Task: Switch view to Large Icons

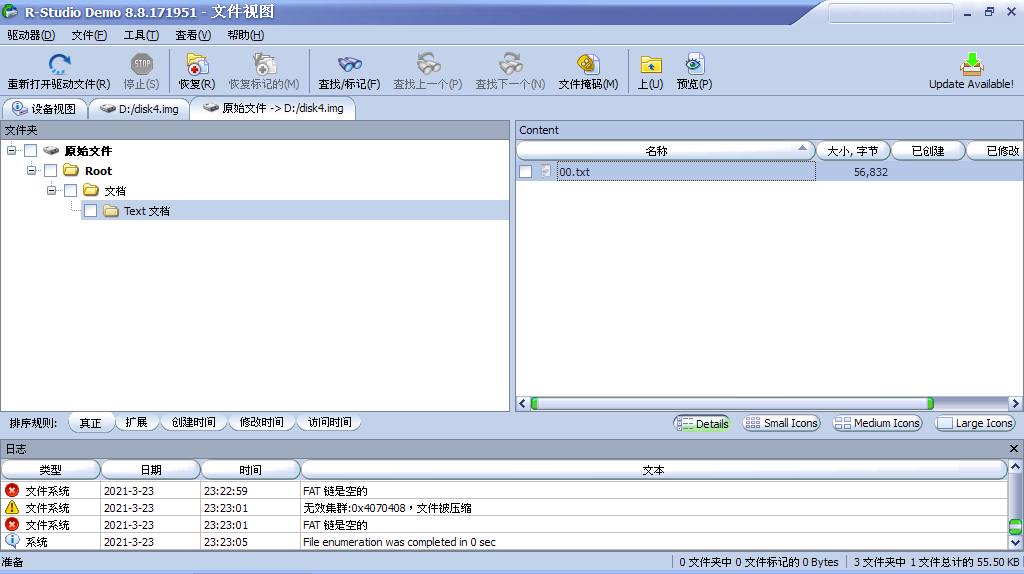Action: 974,423
